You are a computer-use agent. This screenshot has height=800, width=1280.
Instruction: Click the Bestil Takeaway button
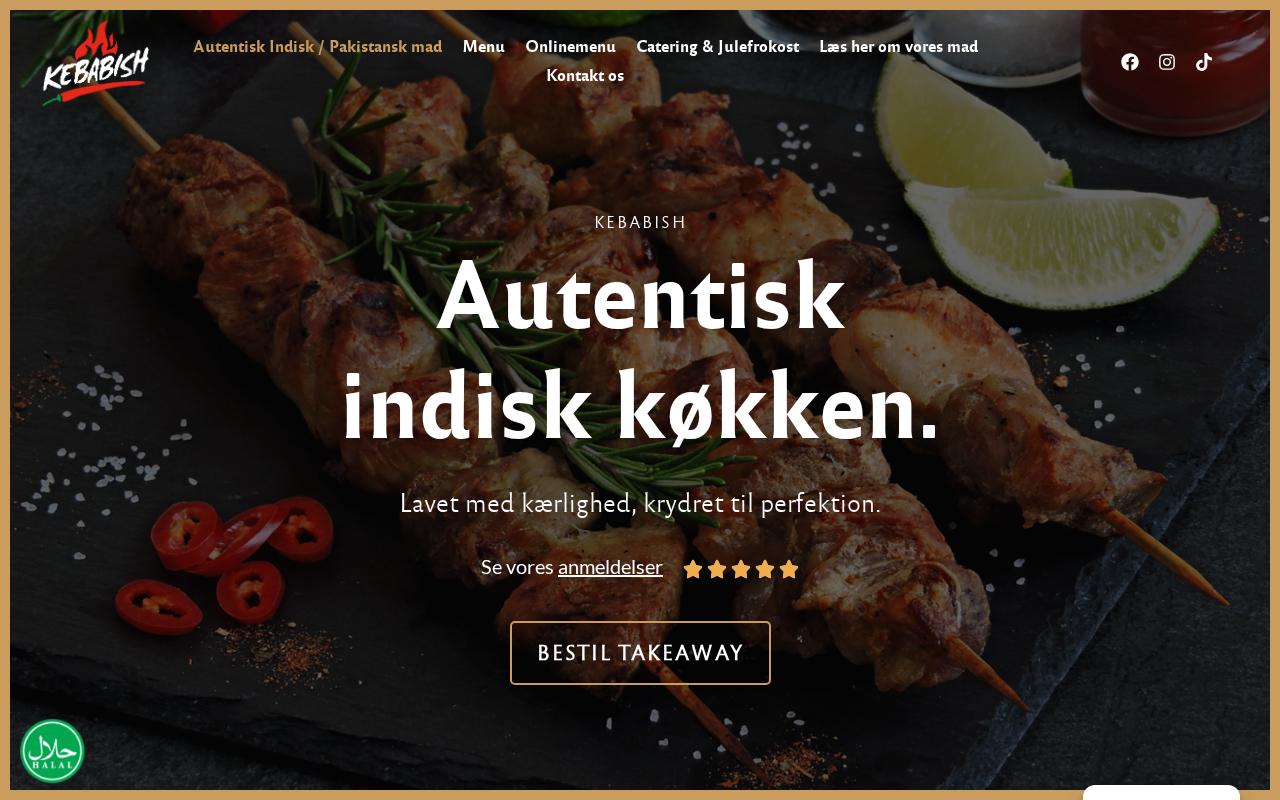point(640,653)
